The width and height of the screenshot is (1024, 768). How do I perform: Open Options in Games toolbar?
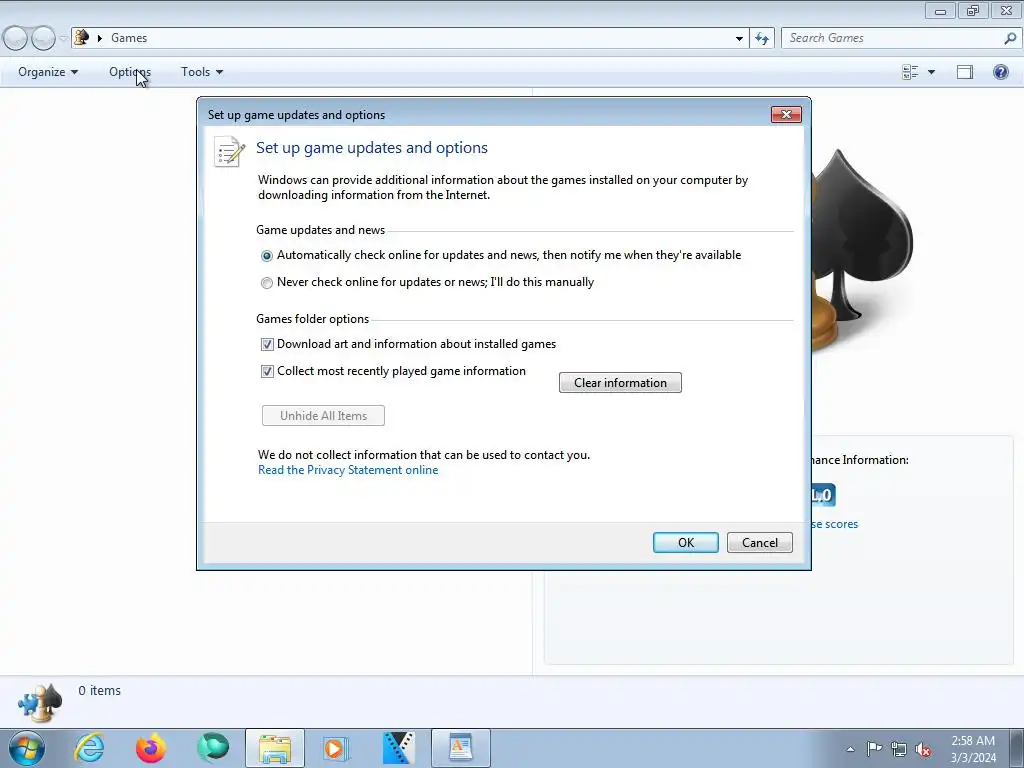130,72
